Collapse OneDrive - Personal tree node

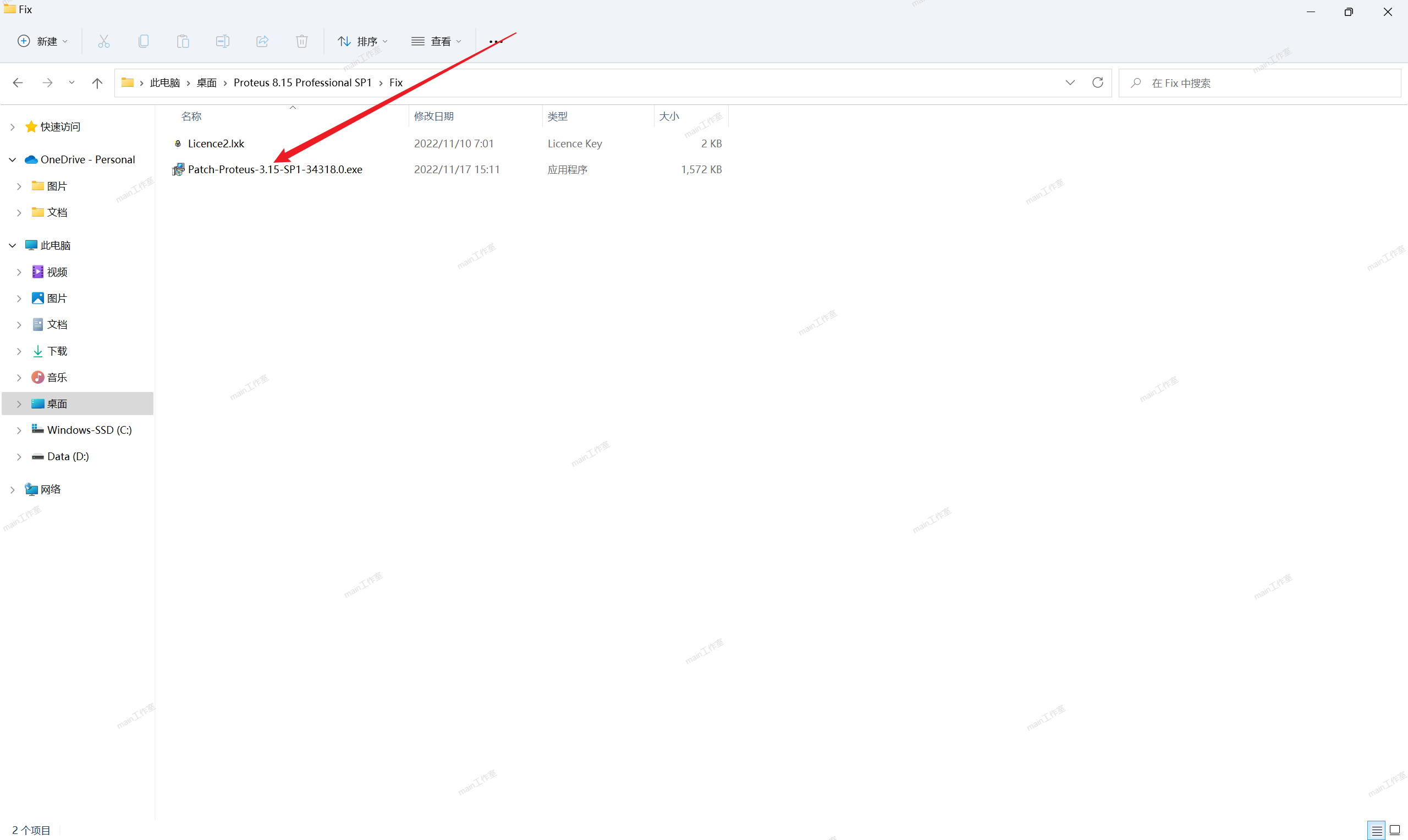13,159
